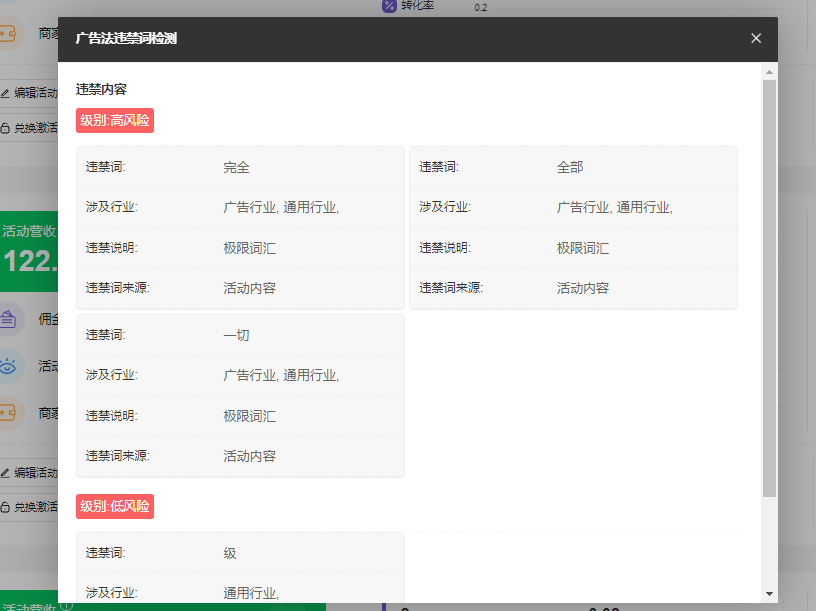Click 极限词汇 in the 一切 card
816x611 pixels.
[249, 416]
